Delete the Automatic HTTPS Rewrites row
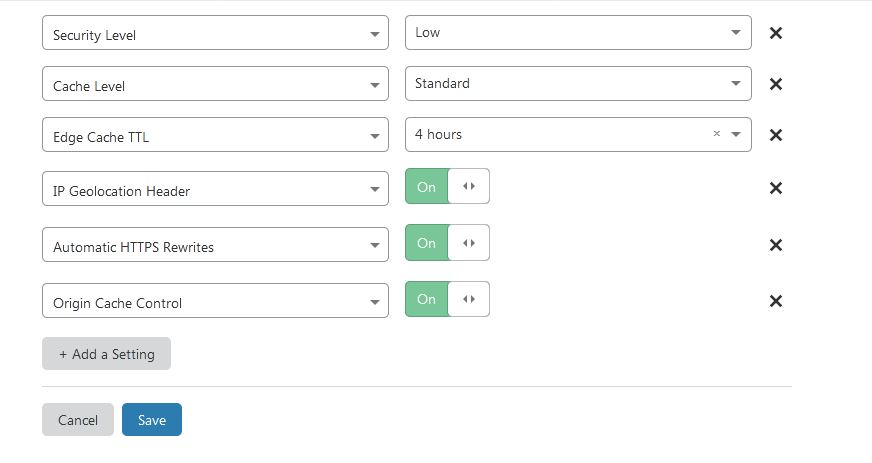 tap(775, 245)
